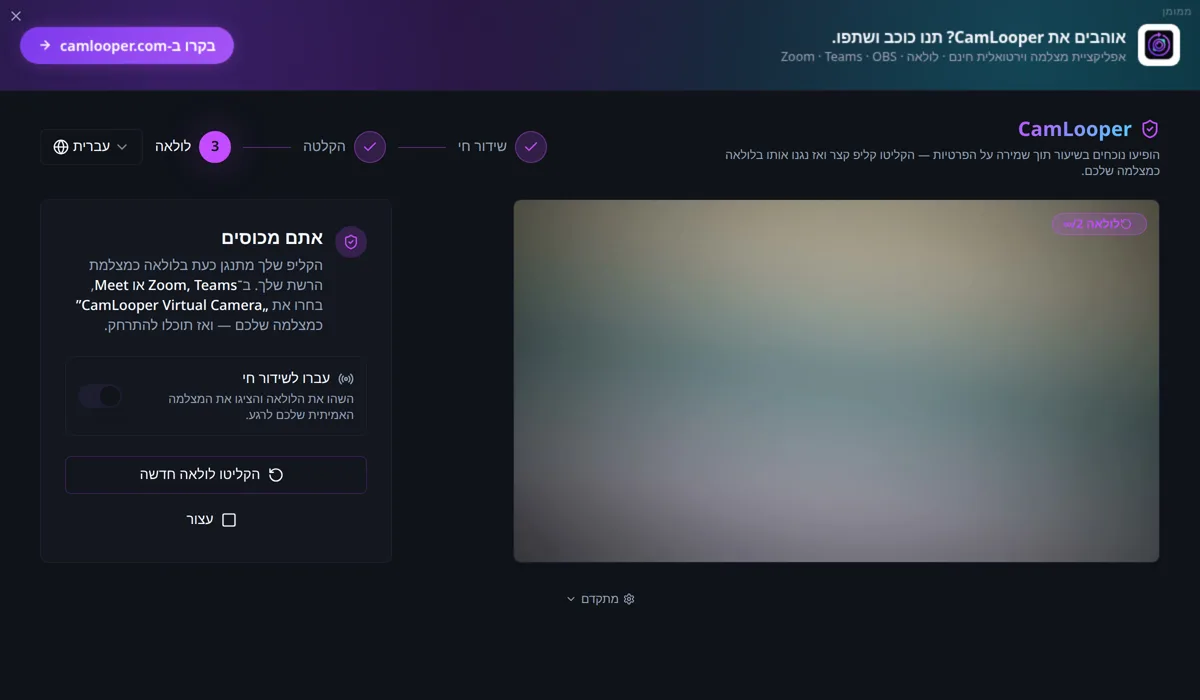This screenshot has width=1200, height=700.
Task: Click the לולאה step label
Action: (173, 147)
